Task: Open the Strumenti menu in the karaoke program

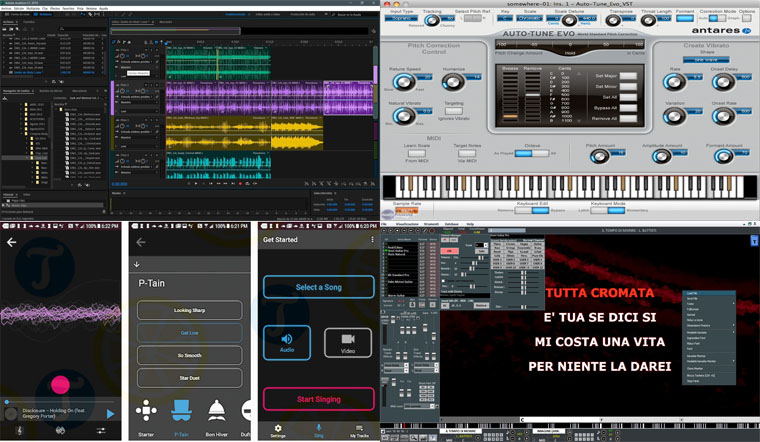Action: click(431, 224)
